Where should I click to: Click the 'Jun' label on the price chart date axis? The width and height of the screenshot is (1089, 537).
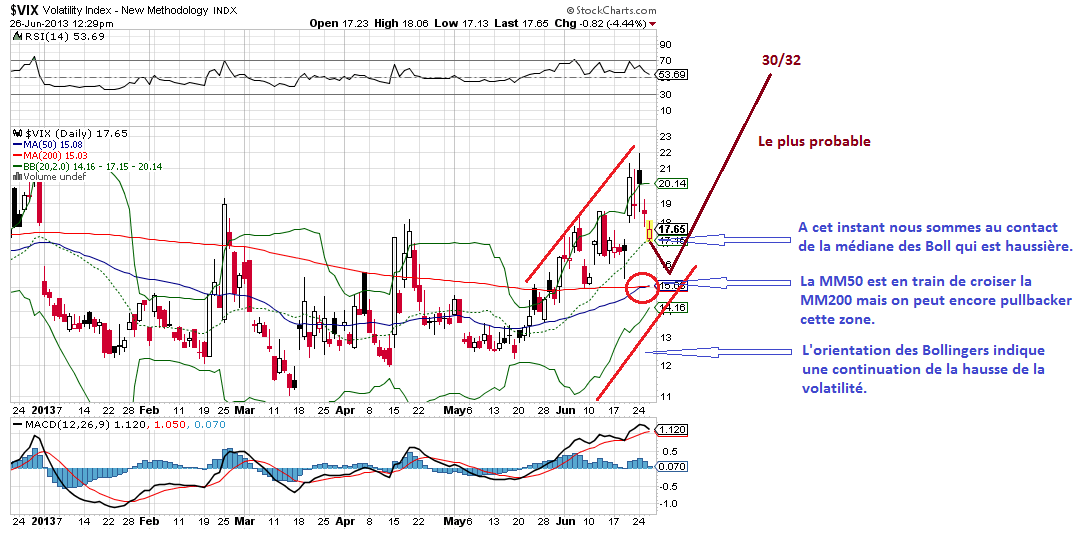(x=567, y=410)
